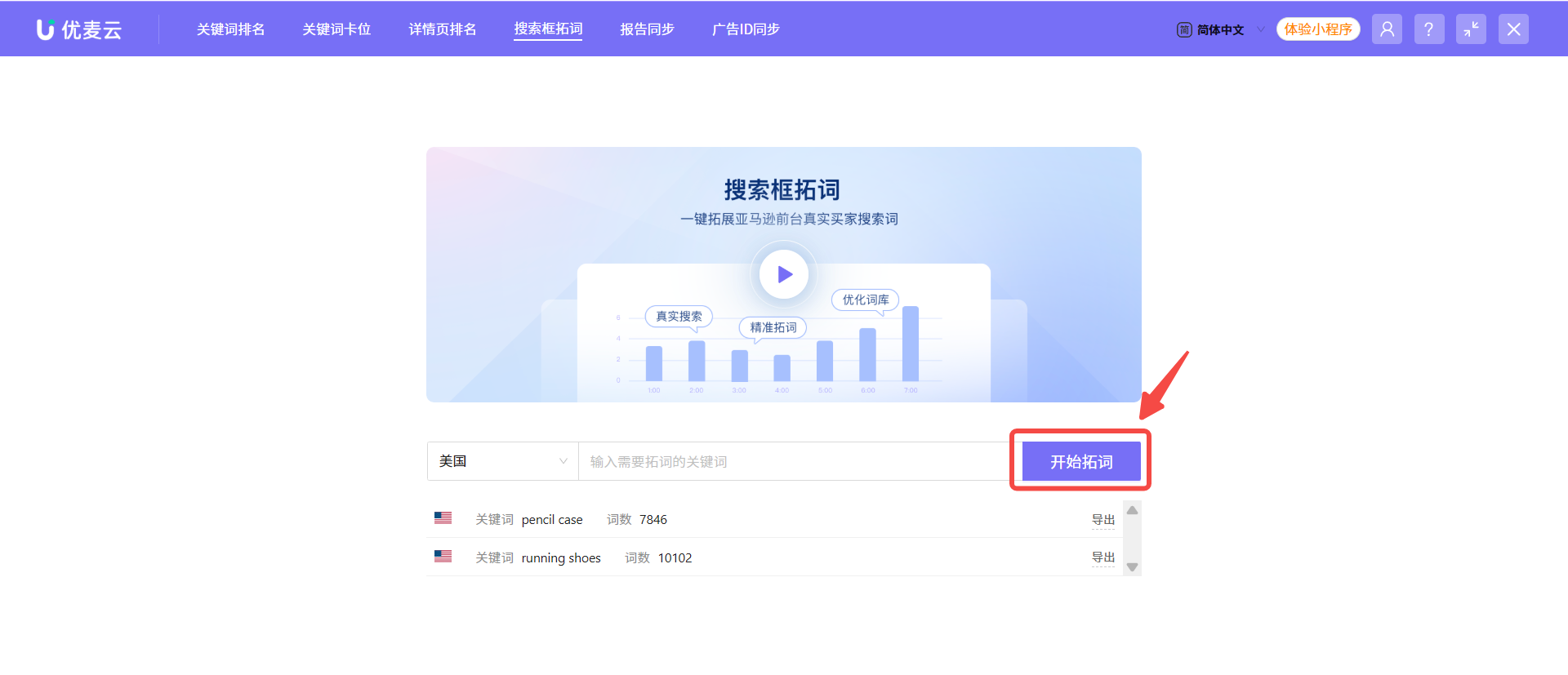The width and height of the screenshot is (1568, 675).
Task: Open the 关键词排名 tab
Action: [x=230, y=29]
